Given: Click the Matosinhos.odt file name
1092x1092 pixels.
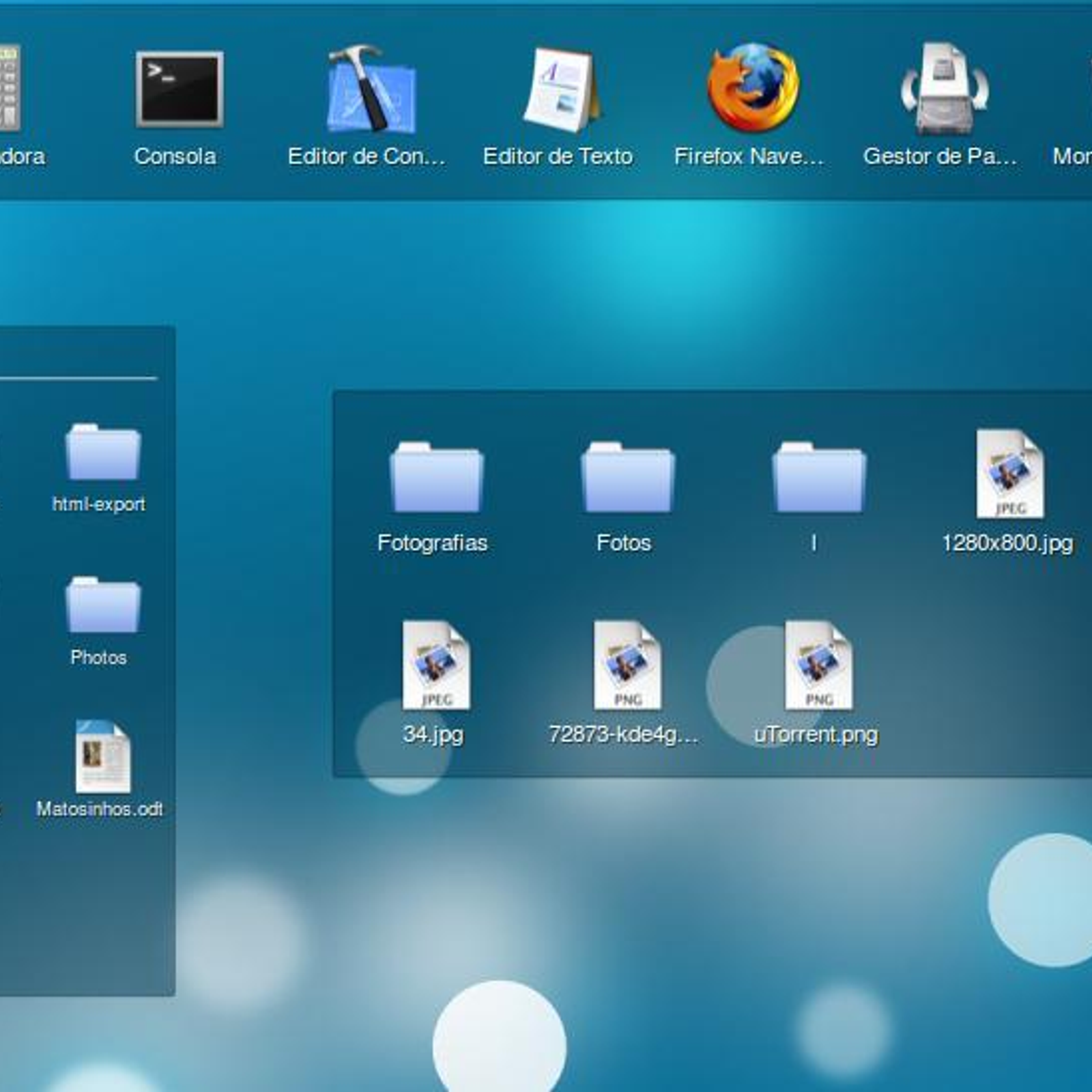Looking at the screenshot, I should pyautogui.click(x=100, y=809).
